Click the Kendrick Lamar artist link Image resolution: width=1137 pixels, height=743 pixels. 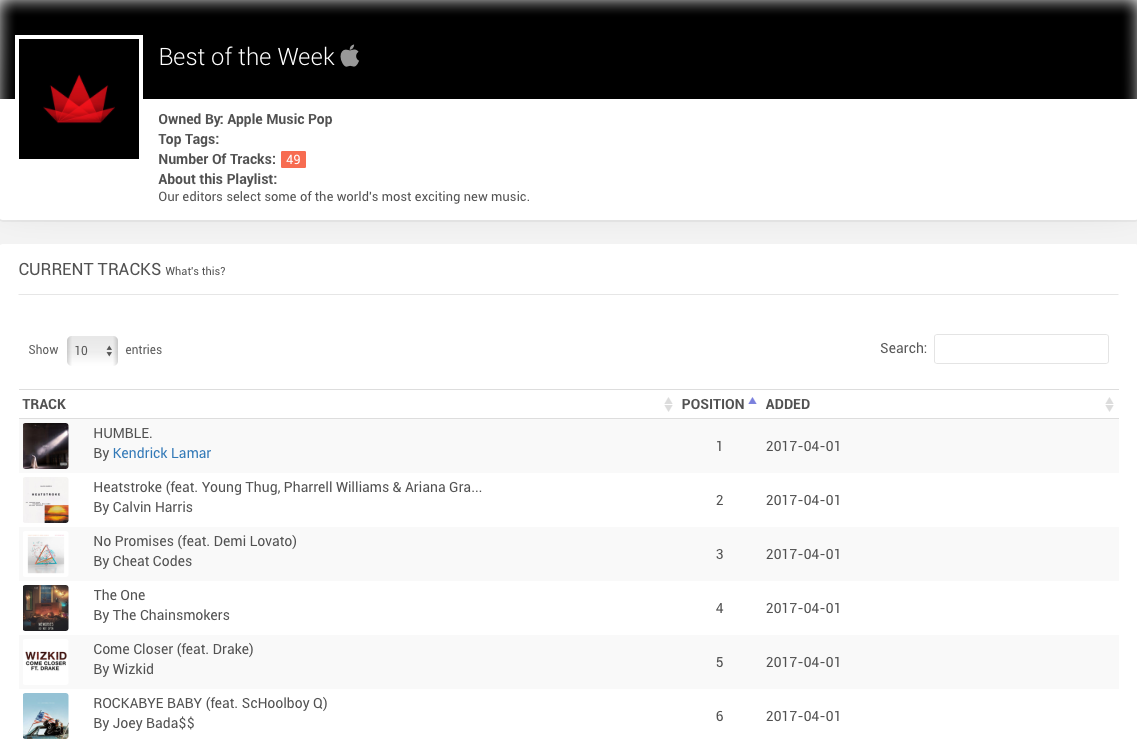click(x=162, y=453)
